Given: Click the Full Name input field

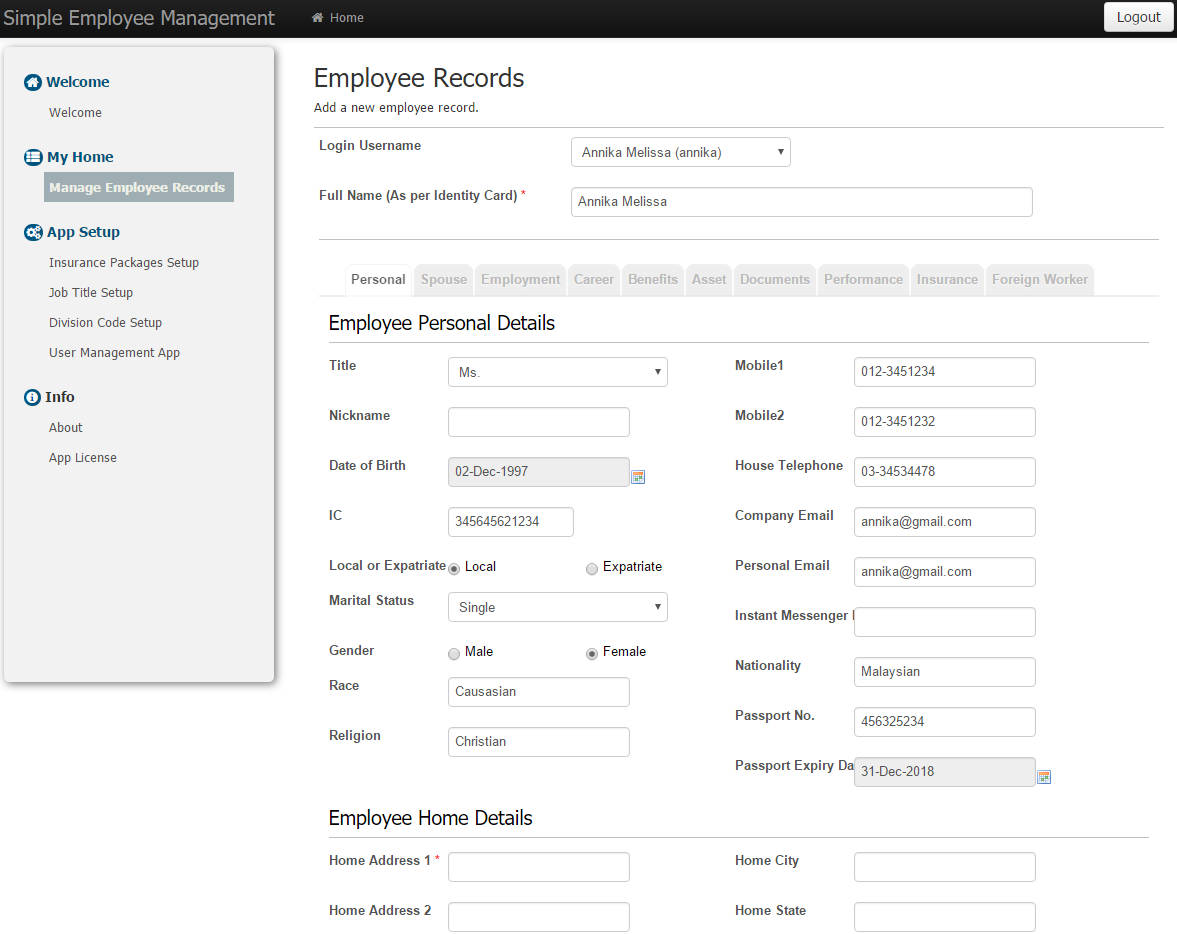Looking at the screenshot, I should (802, 202).
